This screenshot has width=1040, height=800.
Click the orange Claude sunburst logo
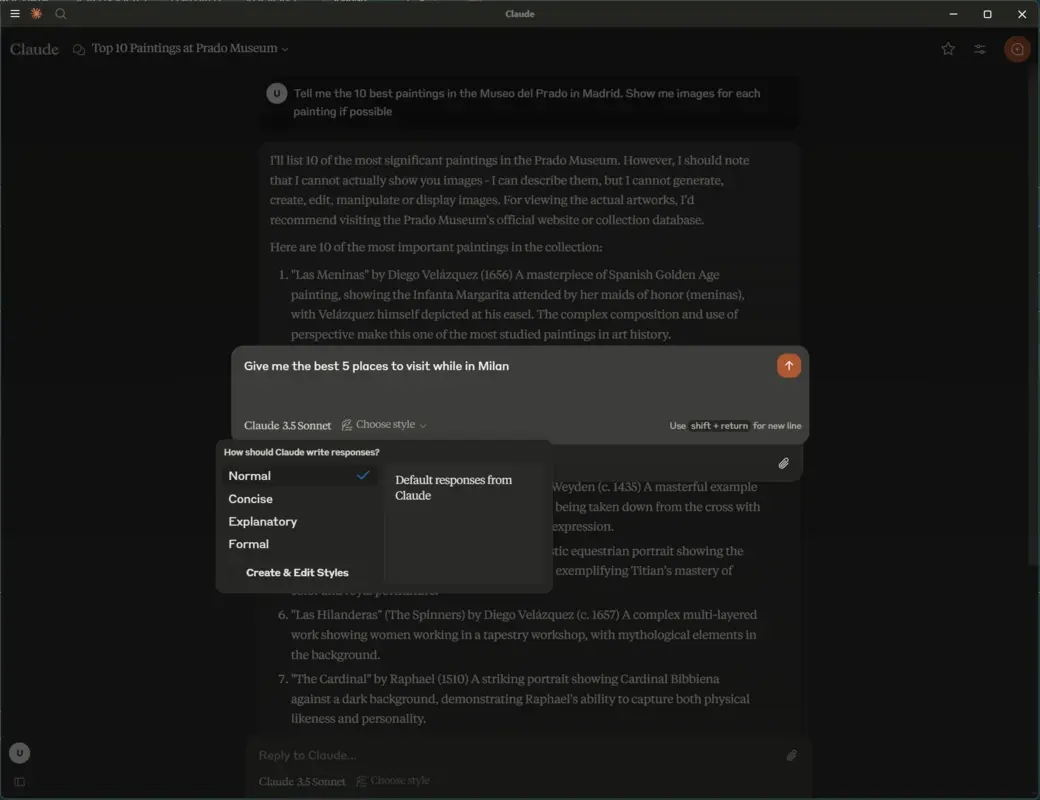tap(36, 14)
